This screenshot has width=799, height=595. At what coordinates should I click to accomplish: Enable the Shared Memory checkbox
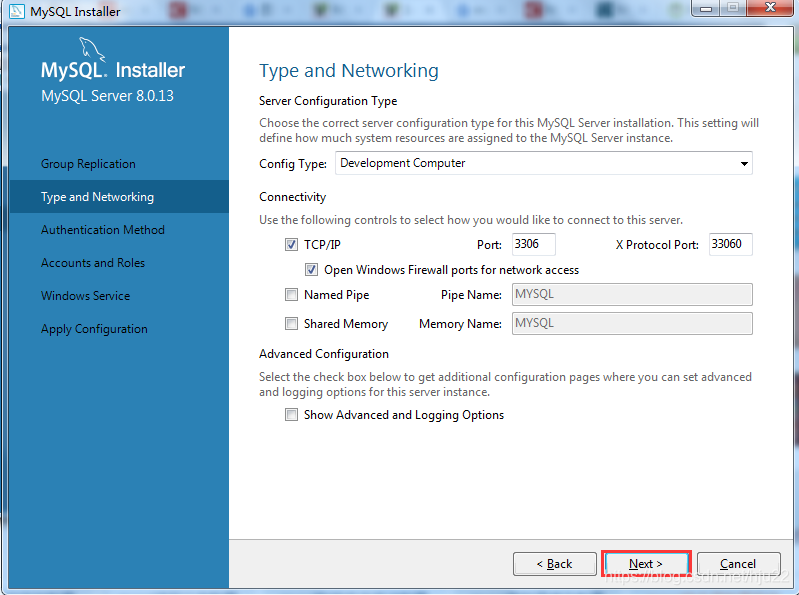[291, 323]
